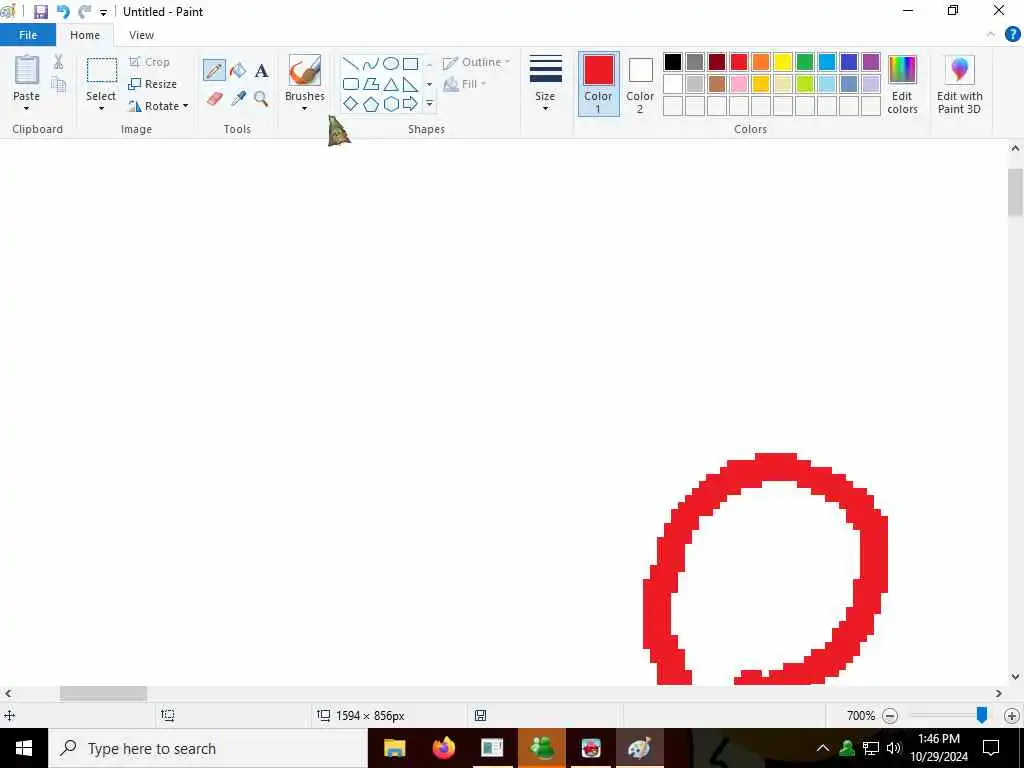
Task: Click the zoom in plus button
Action: [1012, 716]
